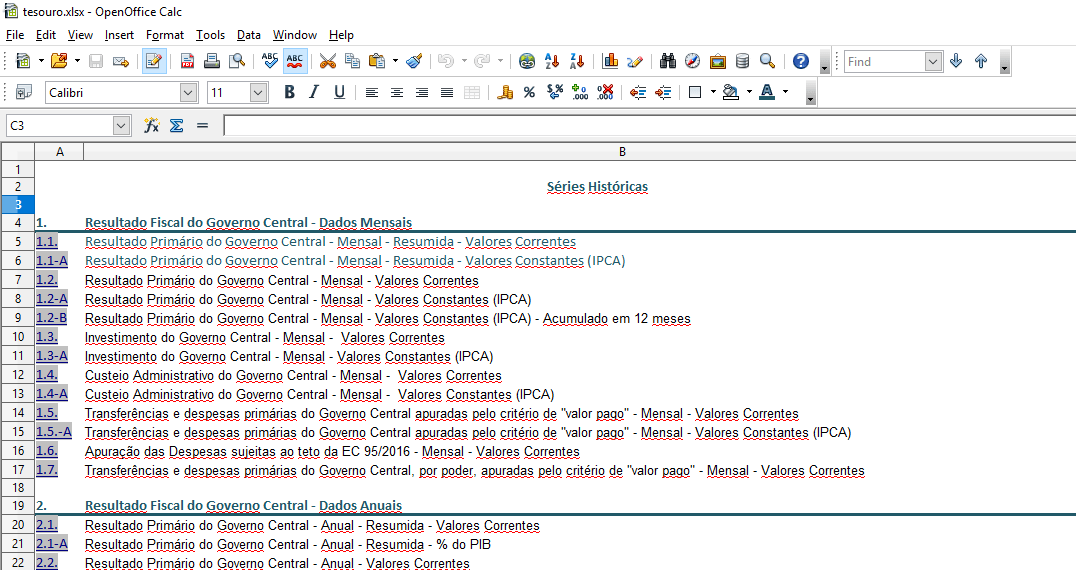Toggle Italic formatting
1076x570 pixels.
click(314, 92)
